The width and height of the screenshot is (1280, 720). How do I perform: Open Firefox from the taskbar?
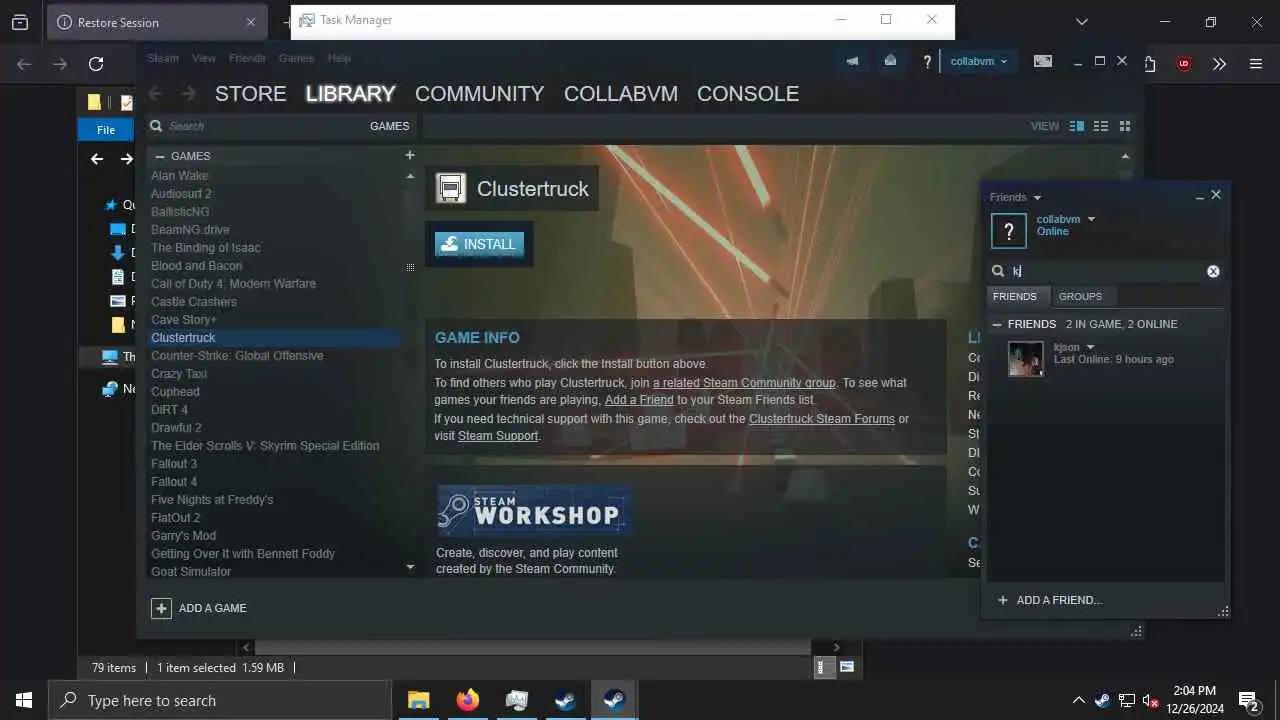tap(467, 700)
